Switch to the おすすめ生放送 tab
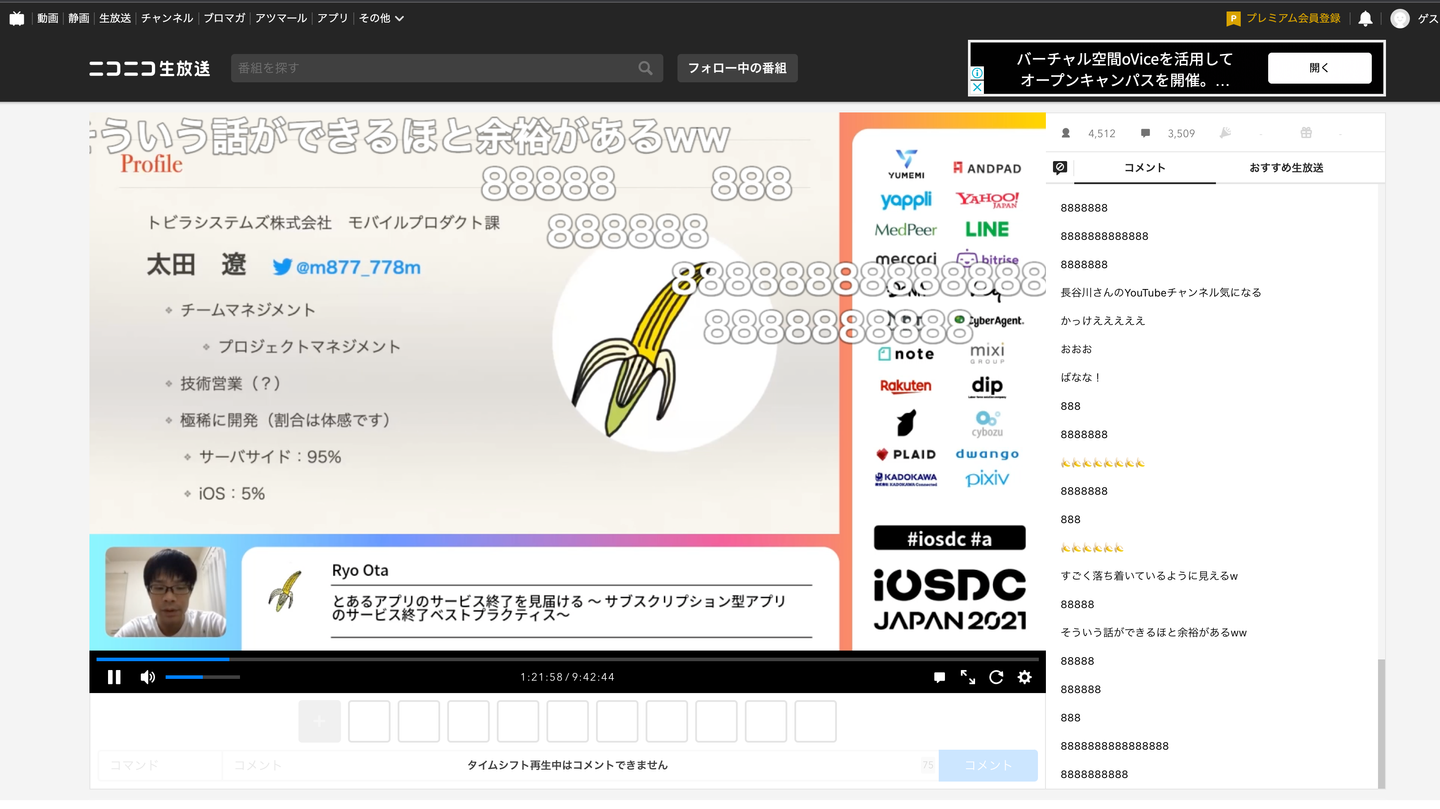1440x809 pixels. tap(1286, 168)
